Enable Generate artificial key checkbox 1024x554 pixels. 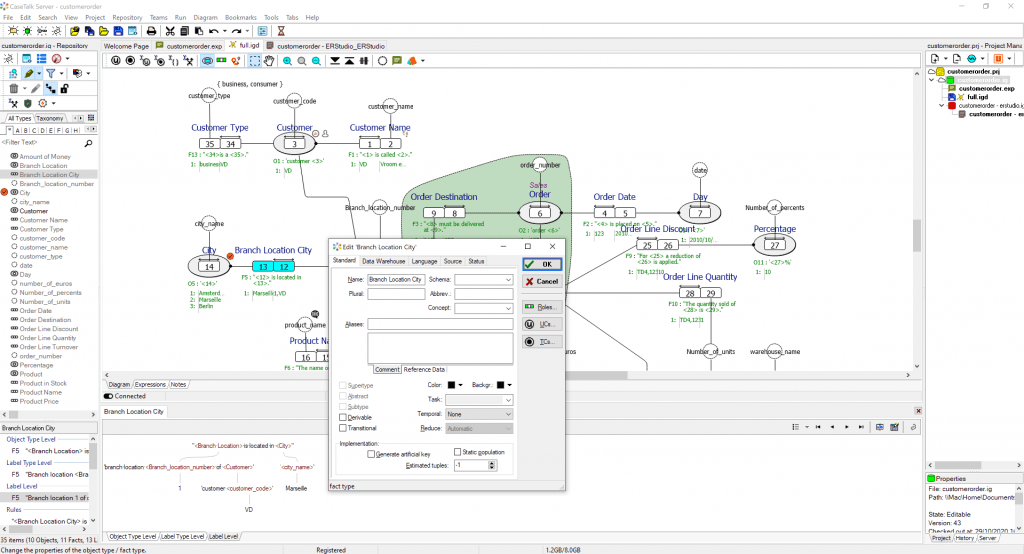371,454
